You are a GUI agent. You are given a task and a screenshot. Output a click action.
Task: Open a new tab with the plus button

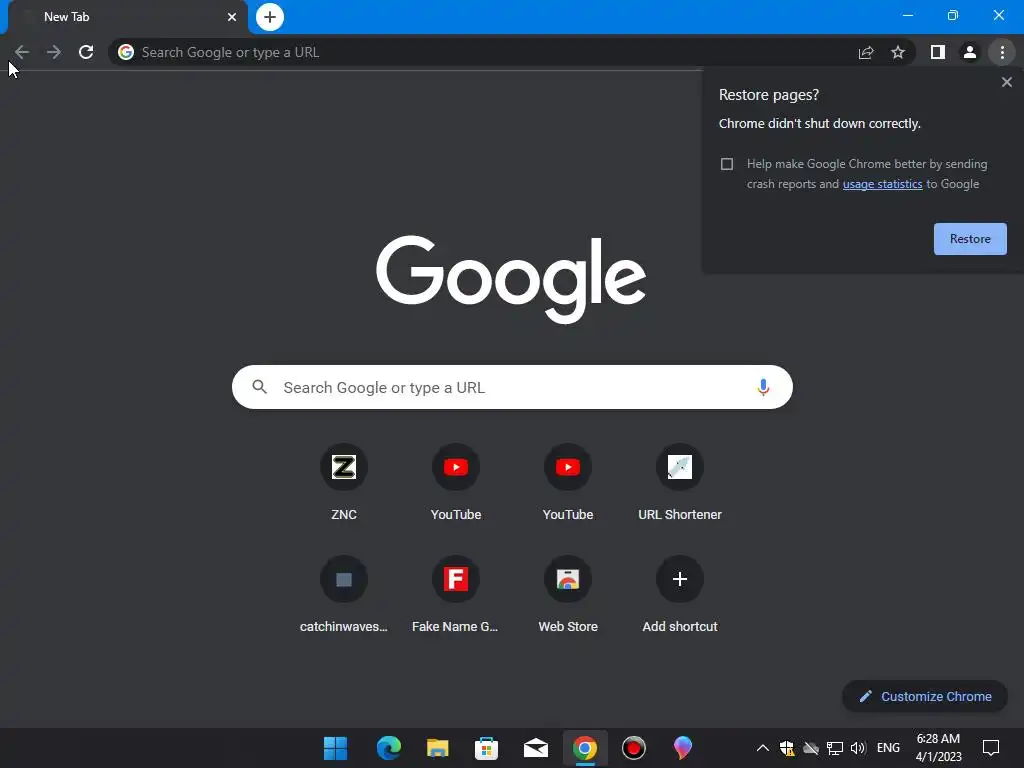click(x=270, y=17)
